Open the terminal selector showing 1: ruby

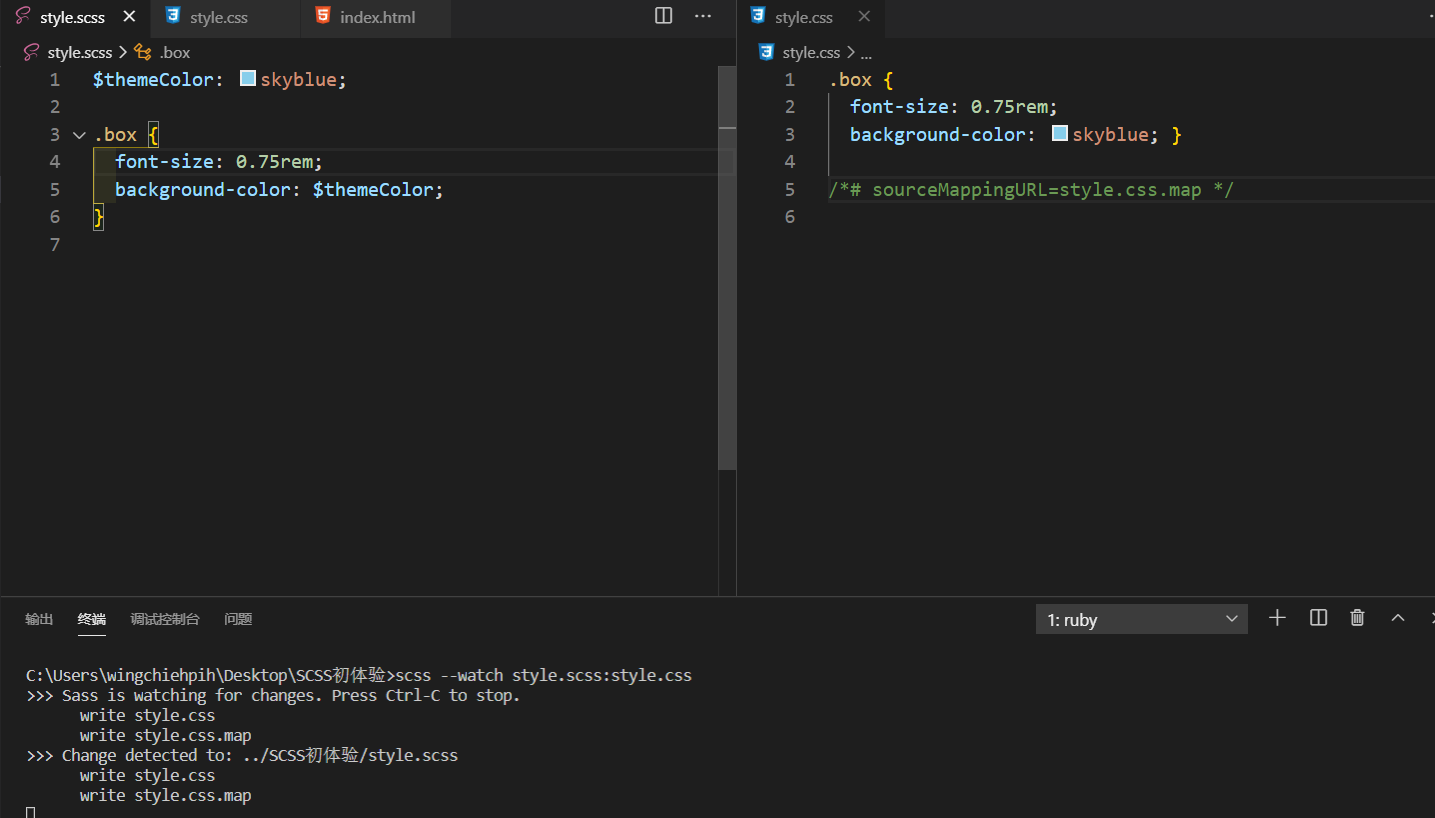click(1141, 618)
